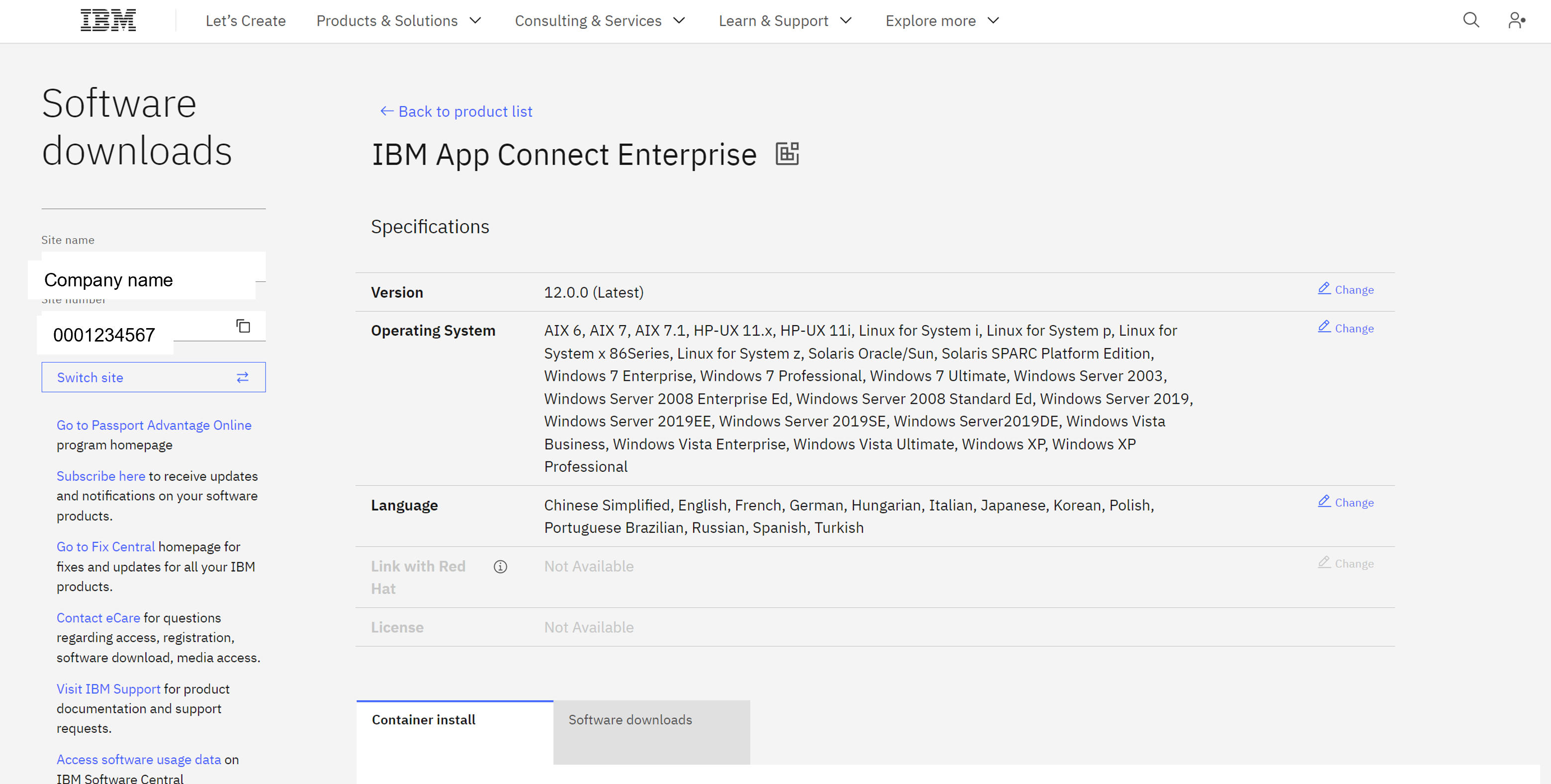Click the IBM App Connect Enterprise heading

(x=564, y=154)
